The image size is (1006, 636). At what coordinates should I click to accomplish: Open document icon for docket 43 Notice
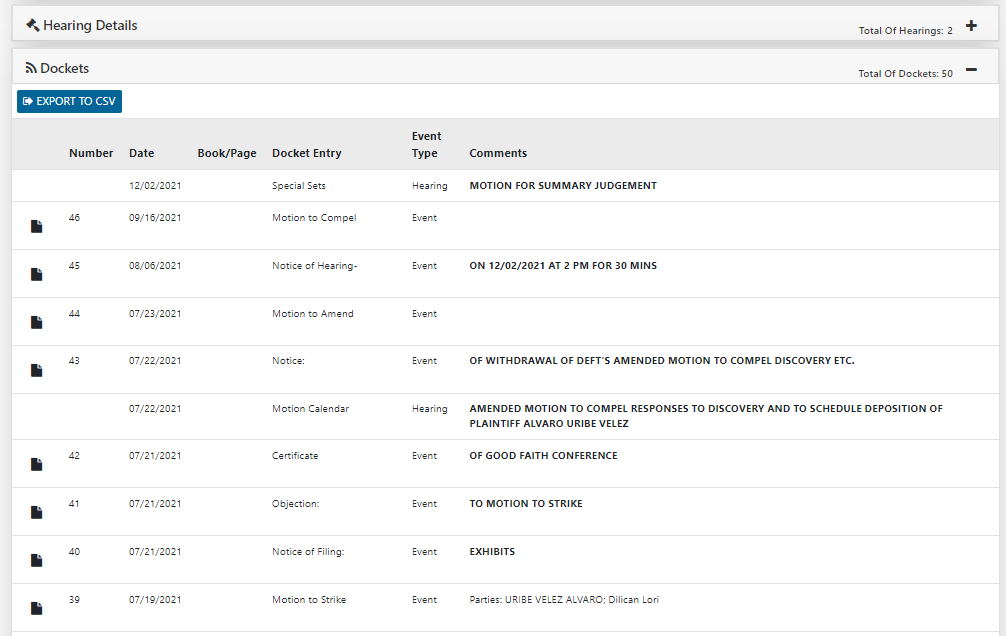point(37,370)
